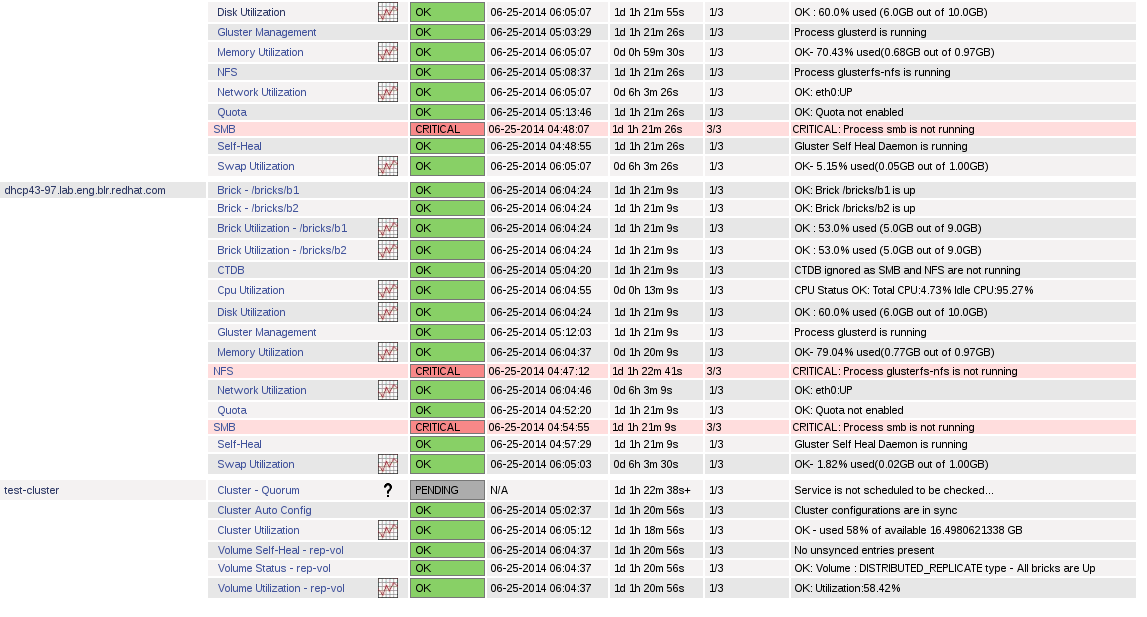Viewport: 1147px width, 617px height.
Task: Click the PENDING status cell for Cluster Quorum
Action: [447, 490]
